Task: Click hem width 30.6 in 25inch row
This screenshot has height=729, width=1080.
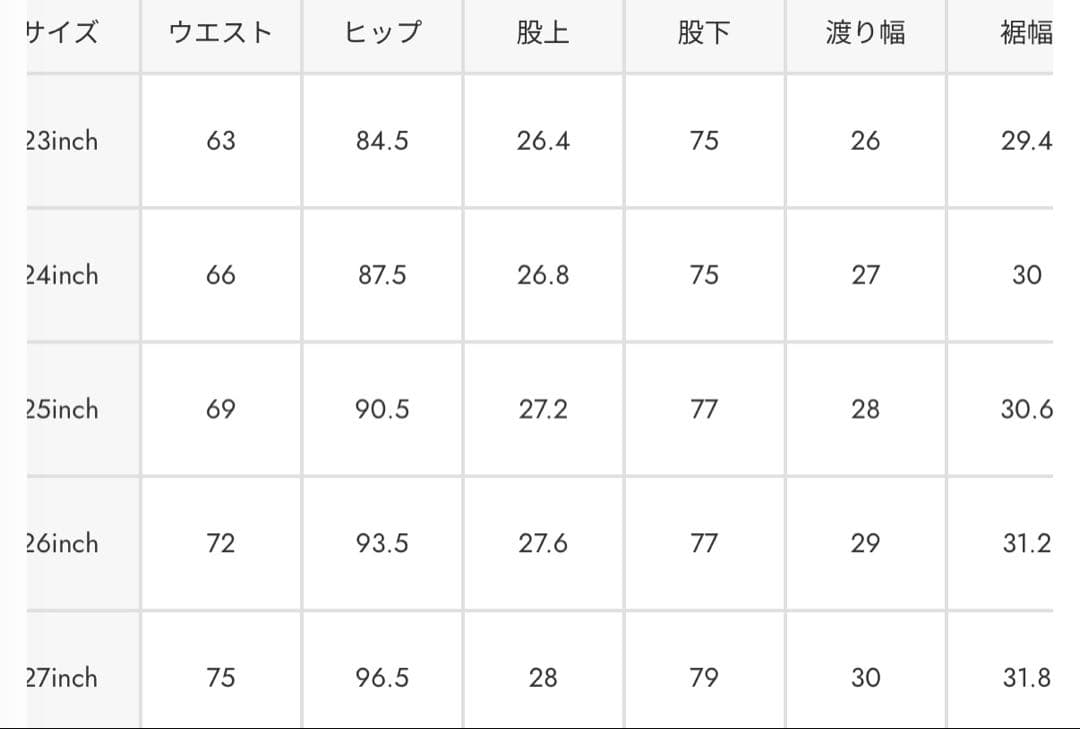Action: click(x=1026, y=409)
